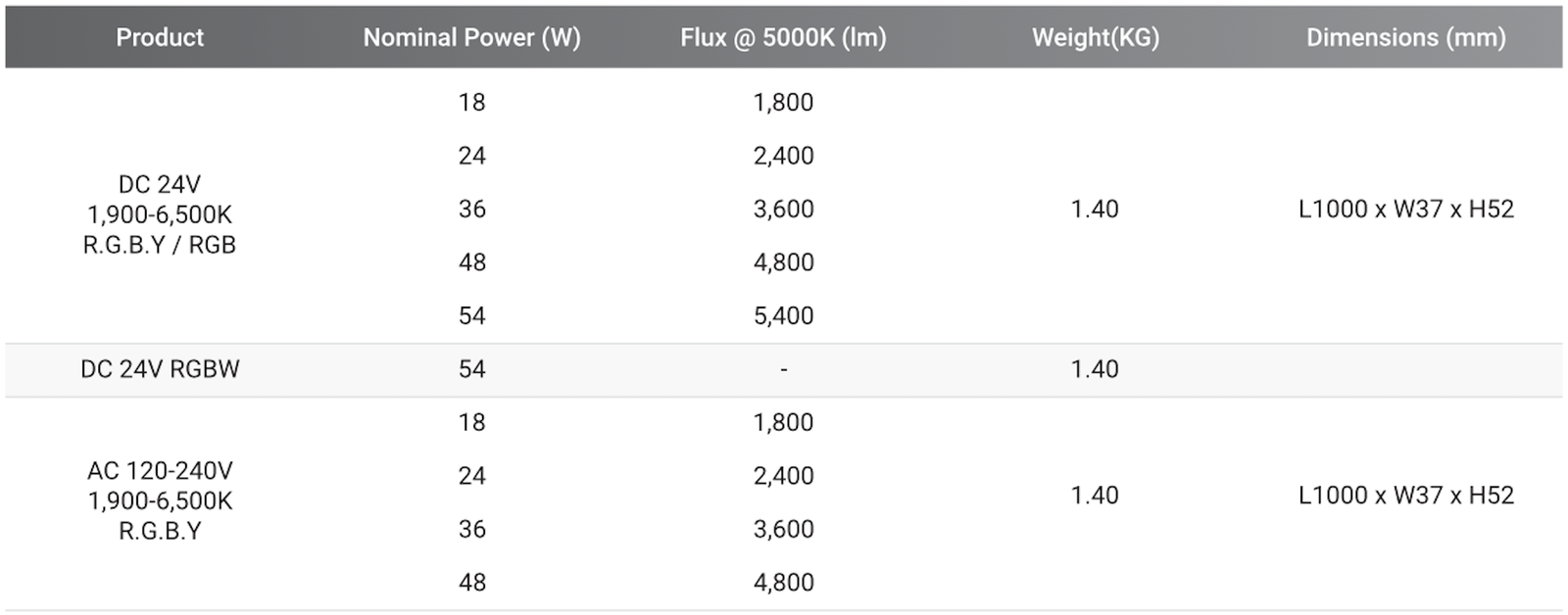Screen dimensions: 1568x615
Task: Click the 1.40 weight in DC 24V RGBW row
Action: pos(1095,369)
